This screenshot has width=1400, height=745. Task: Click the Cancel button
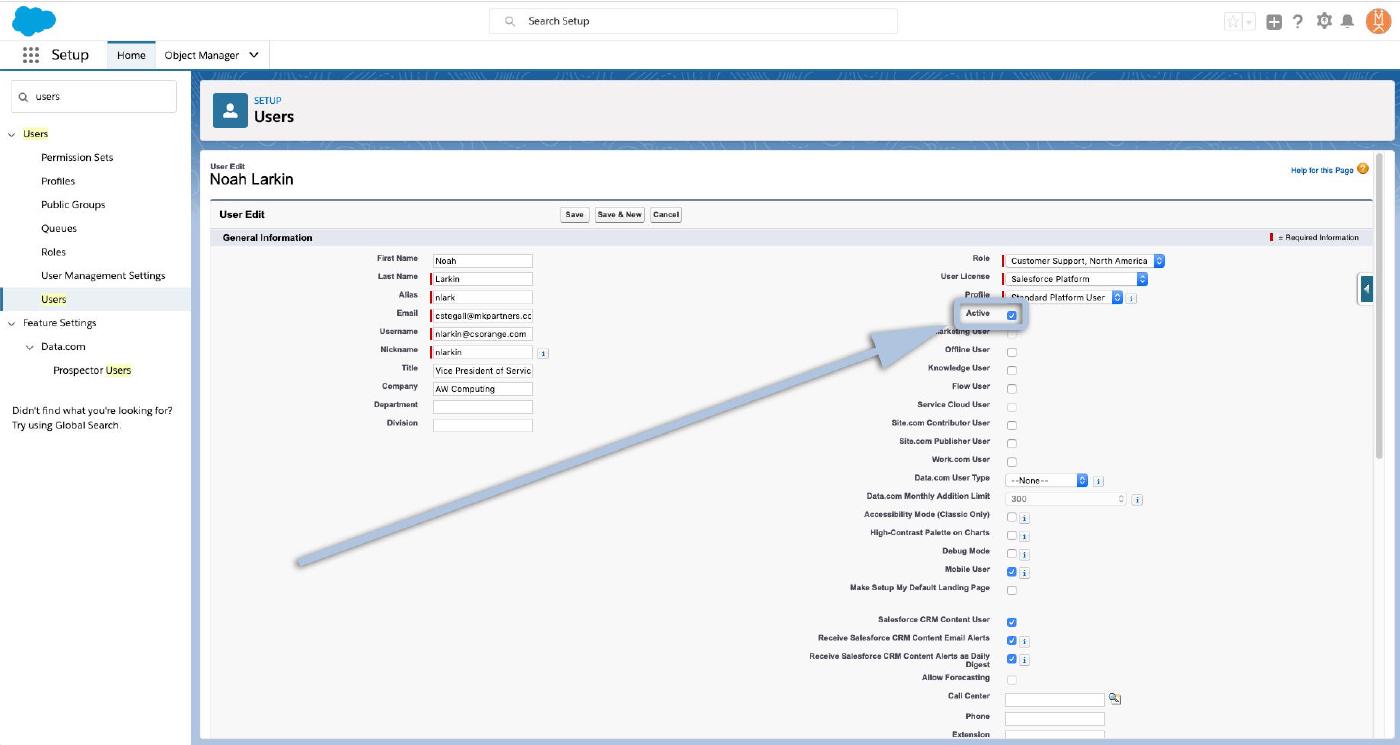click(665, 214)
